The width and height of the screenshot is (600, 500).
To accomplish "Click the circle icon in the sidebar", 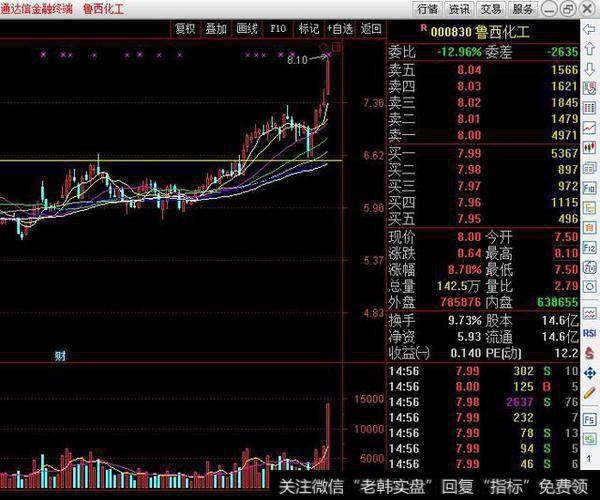I will point(589,287).
